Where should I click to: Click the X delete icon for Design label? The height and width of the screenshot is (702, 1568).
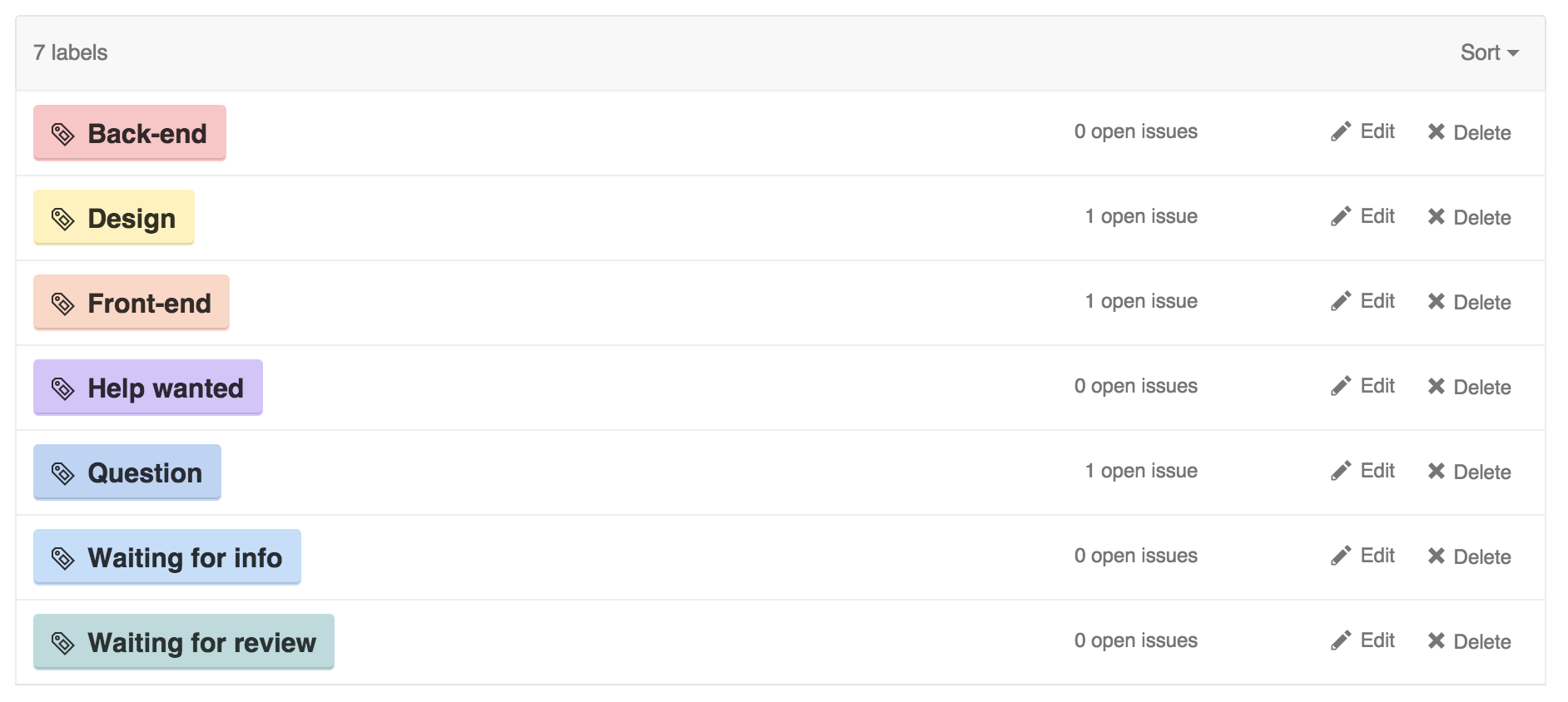(1436, 217)
